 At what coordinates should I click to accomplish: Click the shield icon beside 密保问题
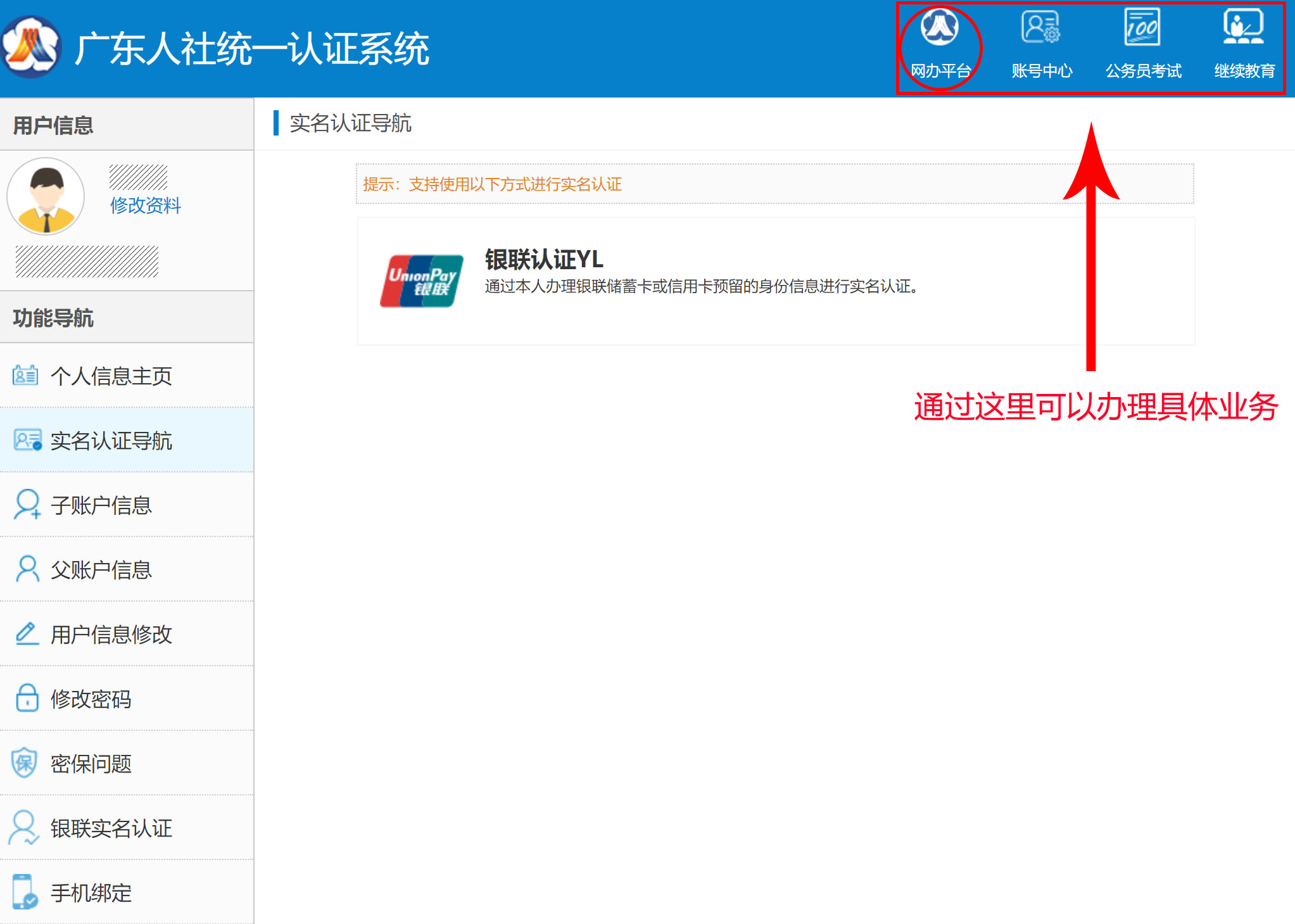[25, 763]
